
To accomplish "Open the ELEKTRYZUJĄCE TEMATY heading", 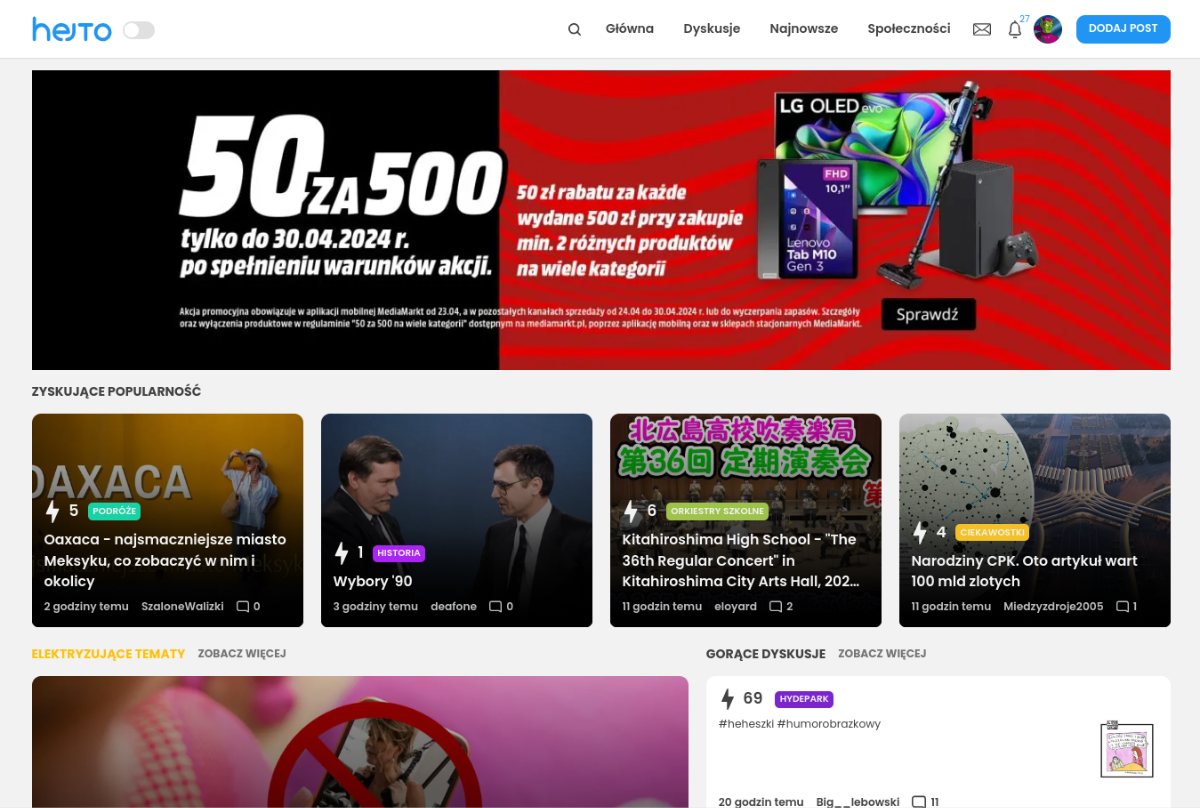I will coord(108,654).
